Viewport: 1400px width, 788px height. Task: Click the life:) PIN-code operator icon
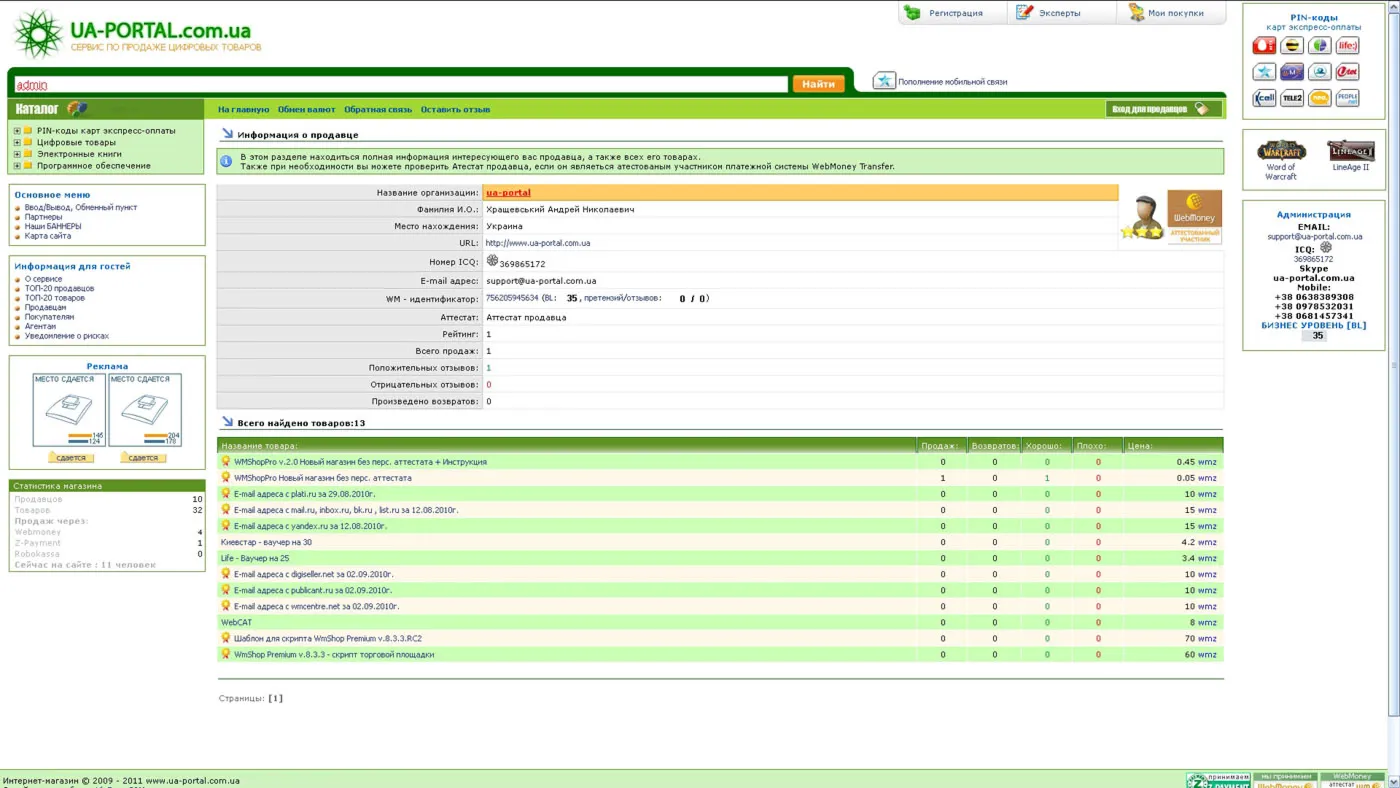(x=1347, y=46)
